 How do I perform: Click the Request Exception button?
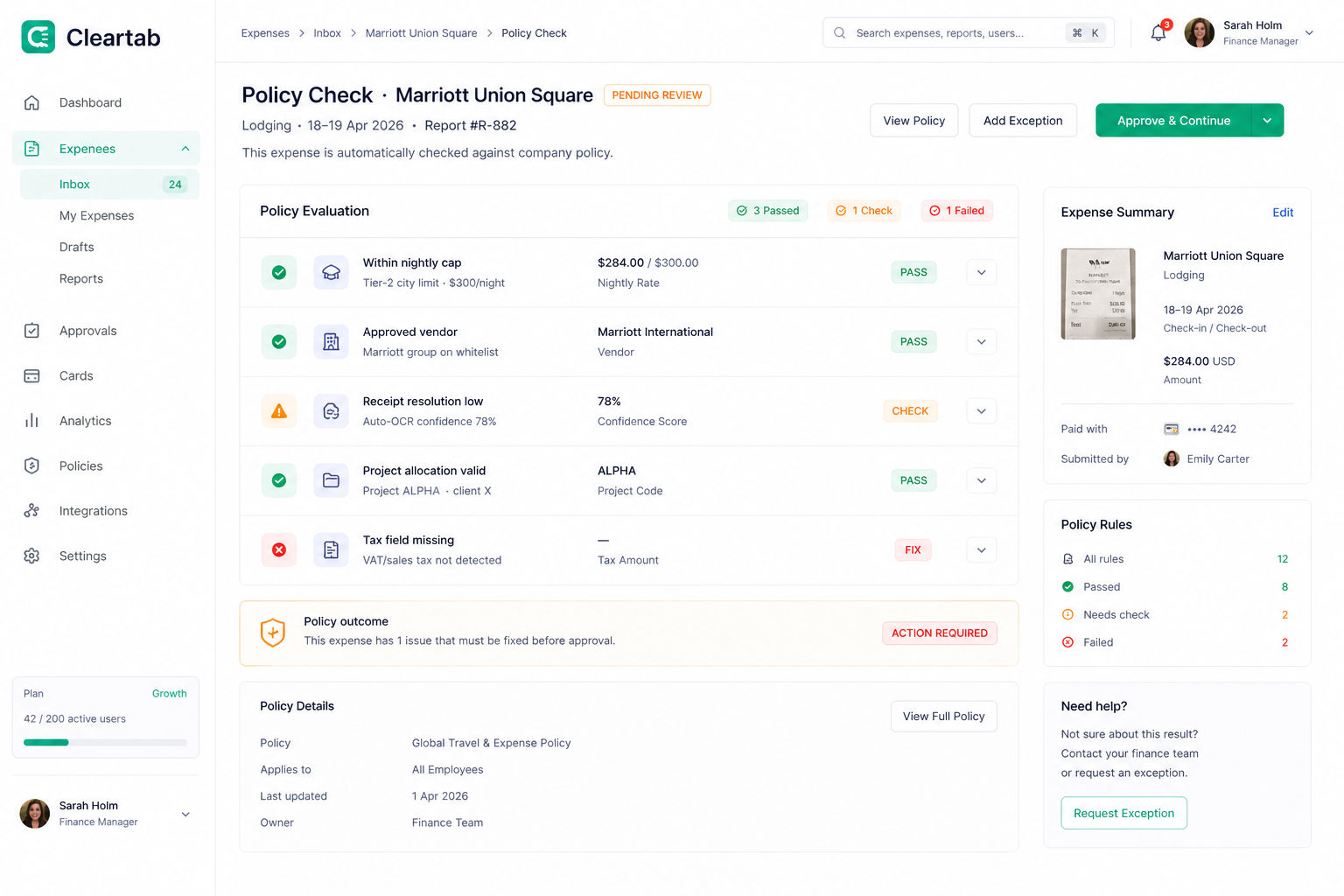coord(1123,814)
